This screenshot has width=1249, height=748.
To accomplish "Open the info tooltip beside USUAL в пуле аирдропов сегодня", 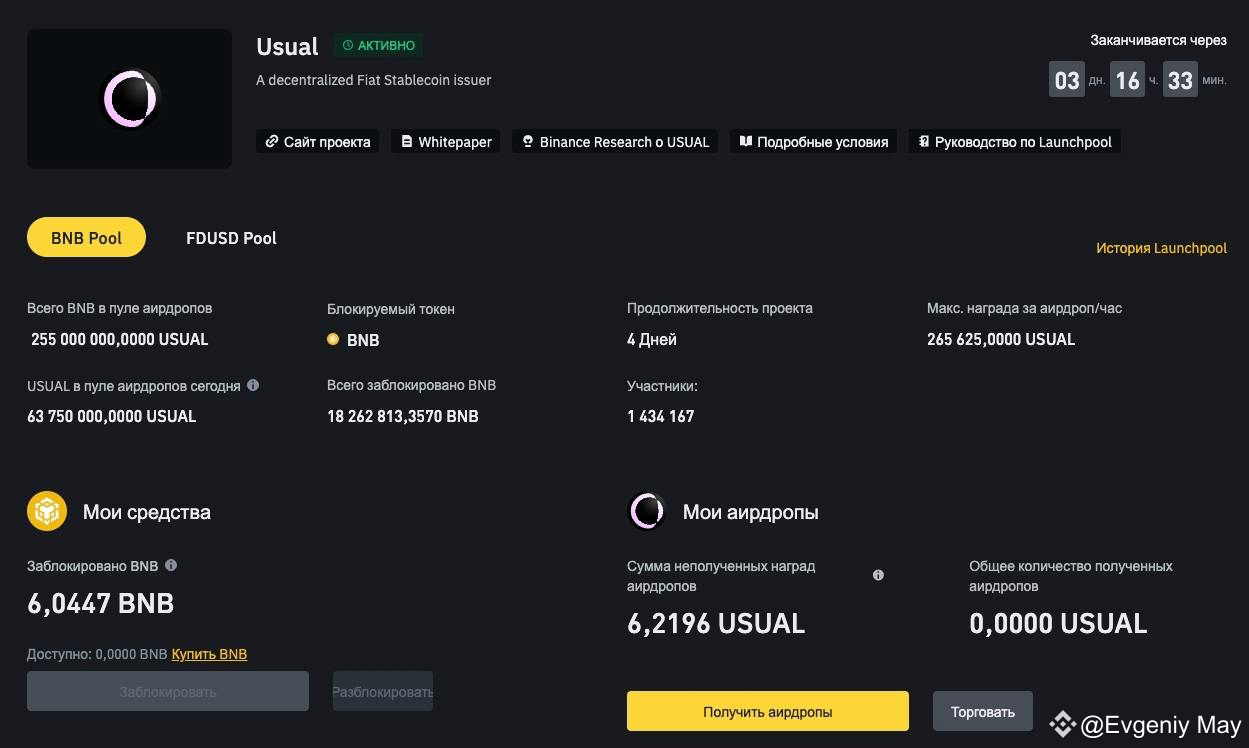I will click(x=255, y=384).
